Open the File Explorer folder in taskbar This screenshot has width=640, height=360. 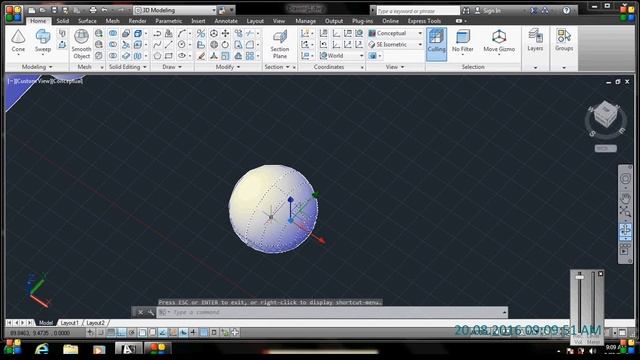(x=70, y=349)
